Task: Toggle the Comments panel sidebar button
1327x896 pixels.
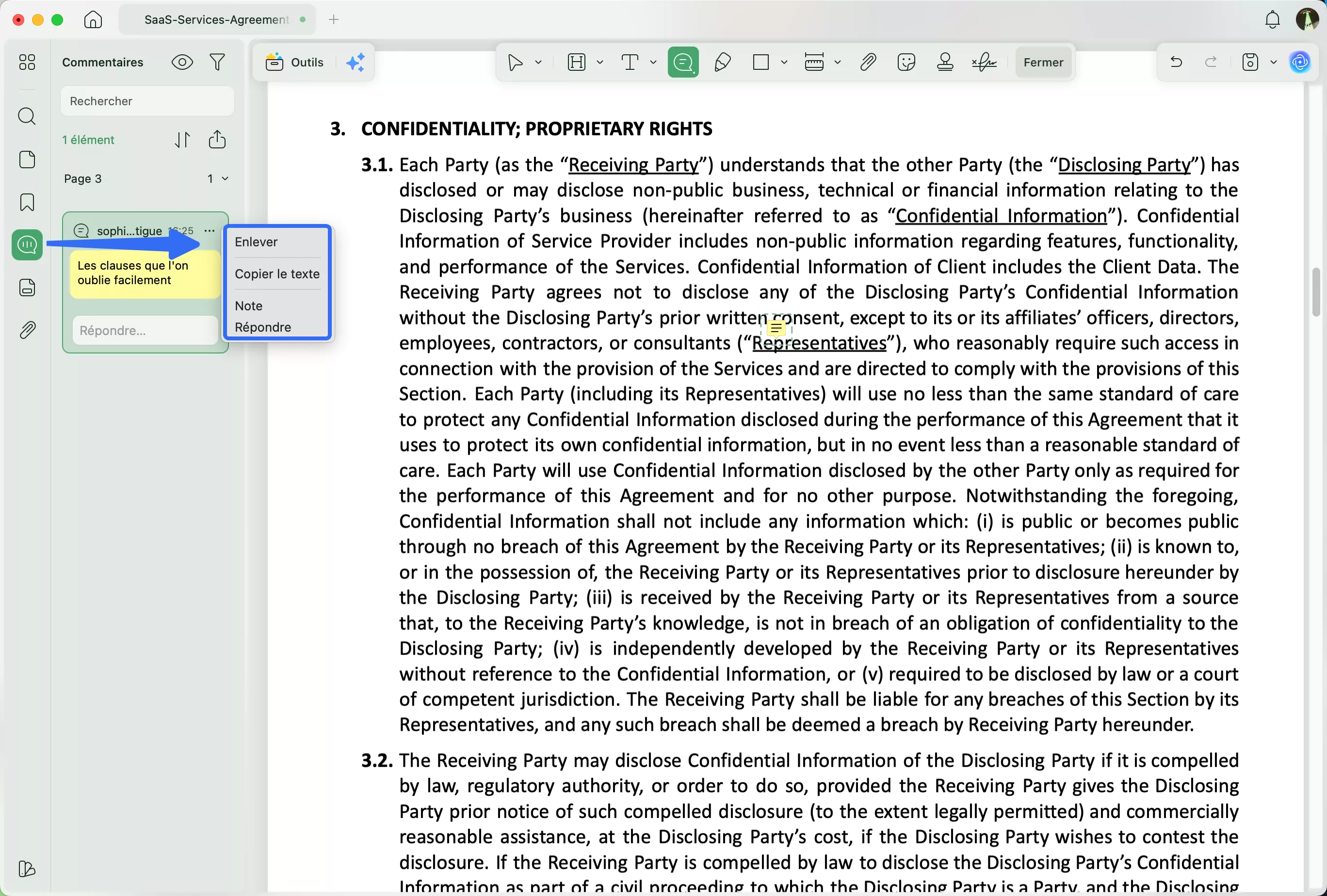Action: tap(27, 245)
